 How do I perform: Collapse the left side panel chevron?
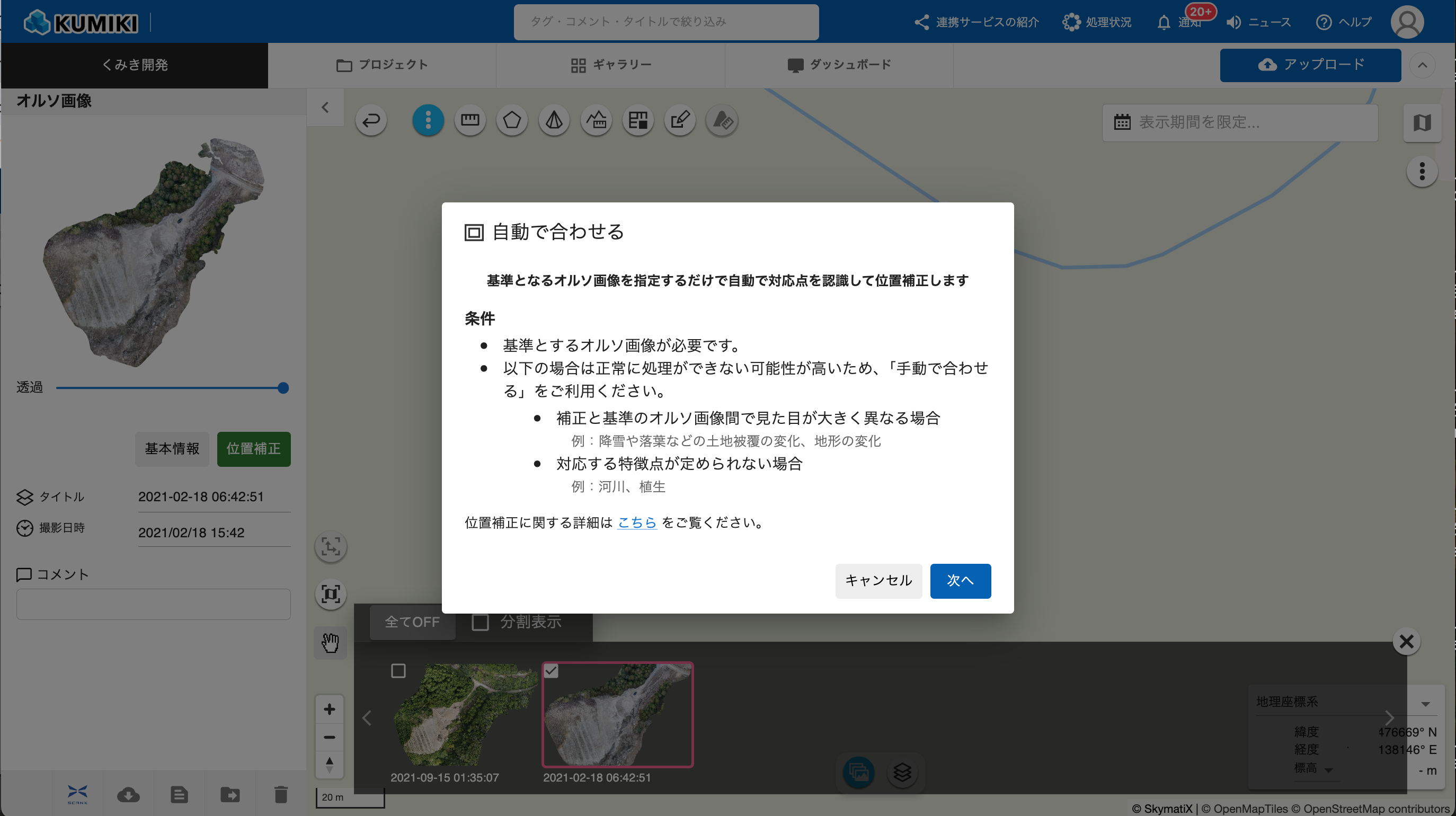(325, 108)
